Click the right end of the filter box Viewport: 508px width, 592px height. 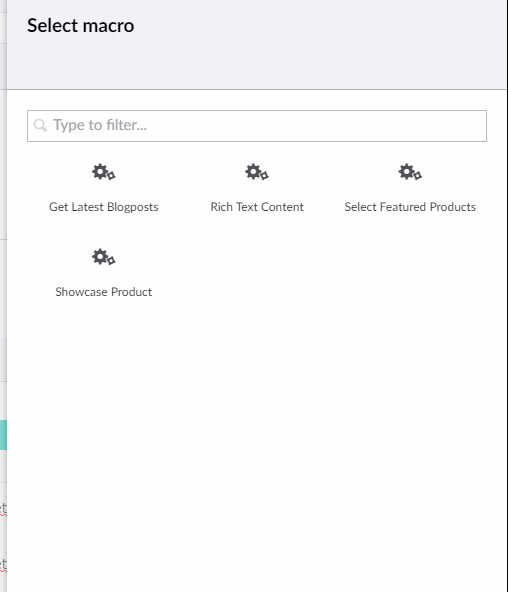(x=472, y=126)
